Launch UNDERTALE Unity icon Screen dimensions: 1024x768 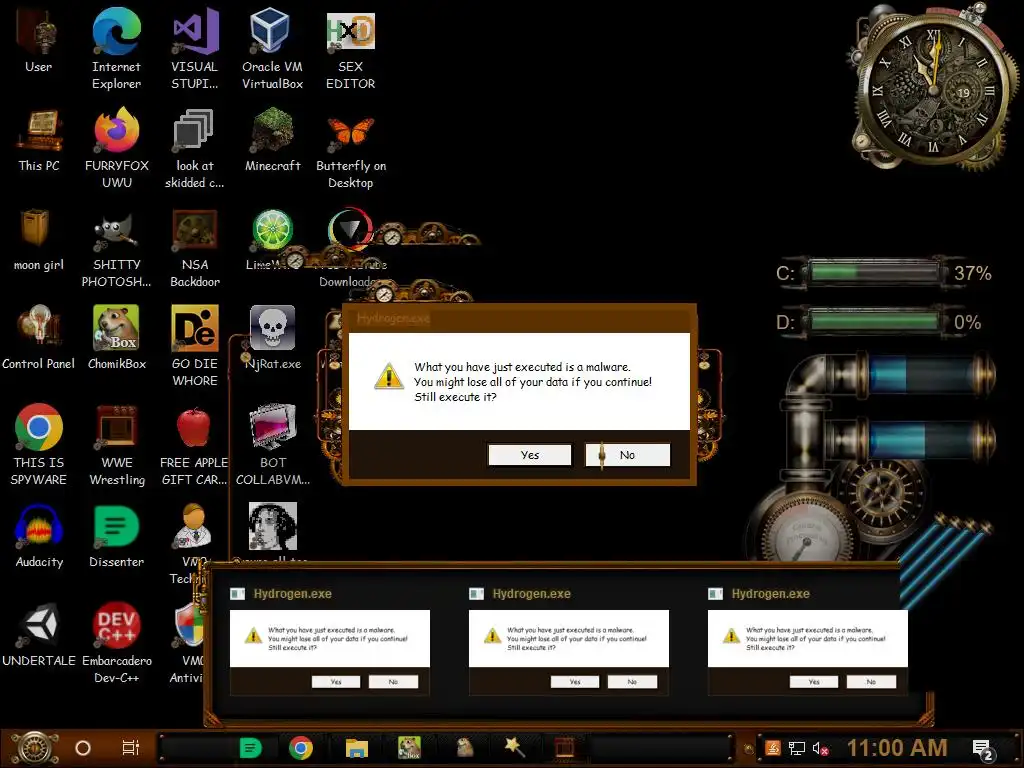point(39,635)
